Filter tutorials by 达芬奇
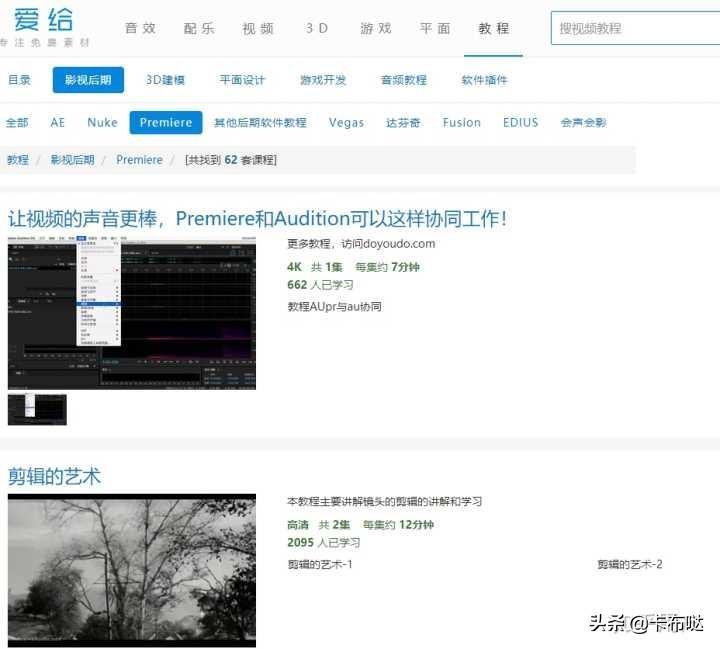 pos(403,123)
